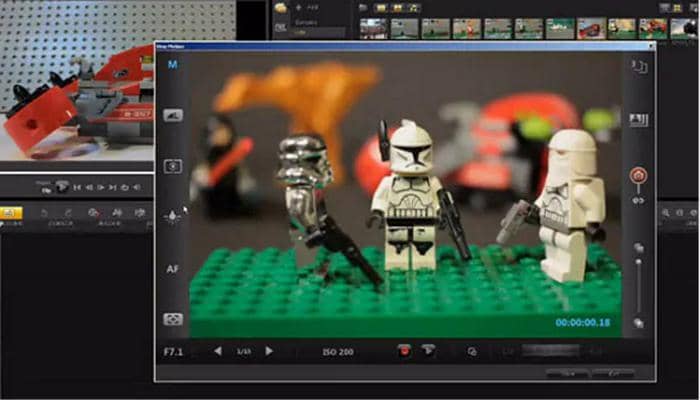This screenshot has height=401, width=700.
Task: Open the sound mixer icon in timeline toolbar
Action: (x=117, y=213)
